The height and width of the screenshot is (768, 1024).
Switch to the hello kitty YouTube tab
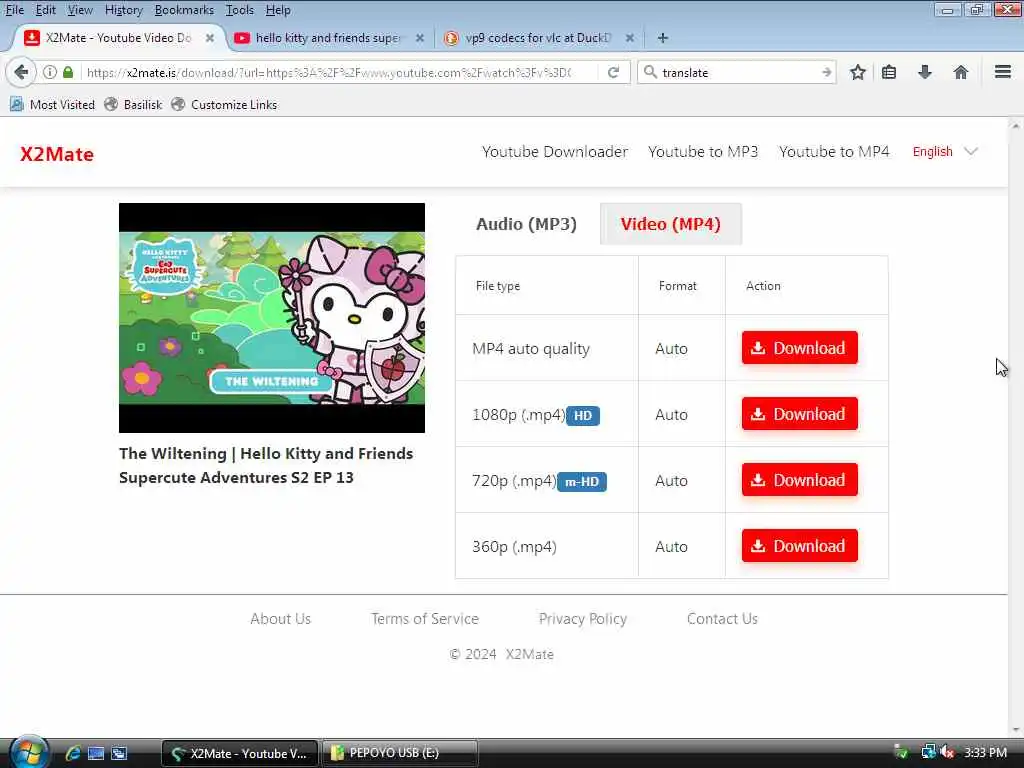point(327,38)
